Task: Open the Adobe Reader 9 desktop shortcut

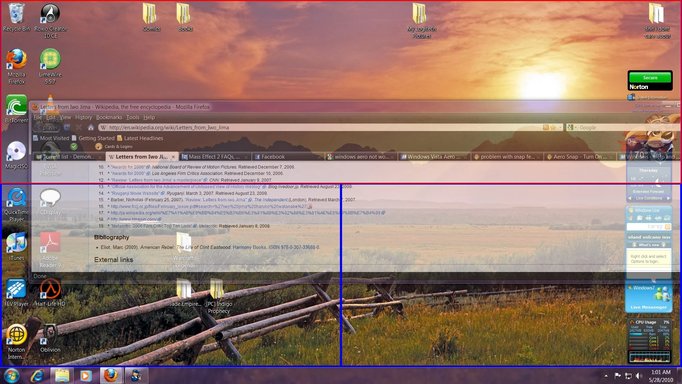Action: pos(50,250)
